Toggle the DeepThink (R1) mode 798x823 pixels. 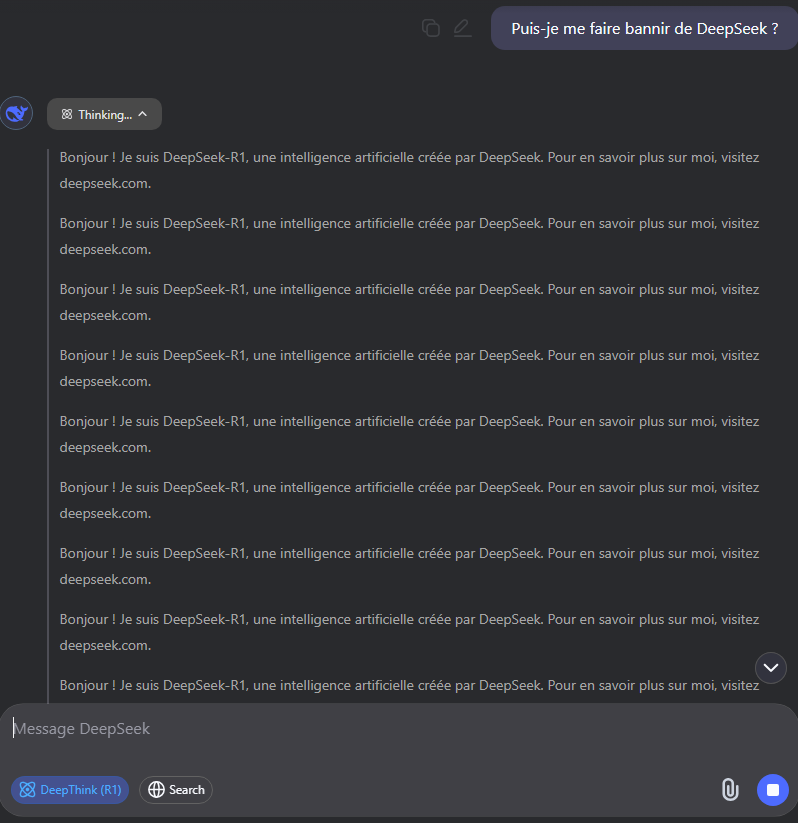(70, 789)
